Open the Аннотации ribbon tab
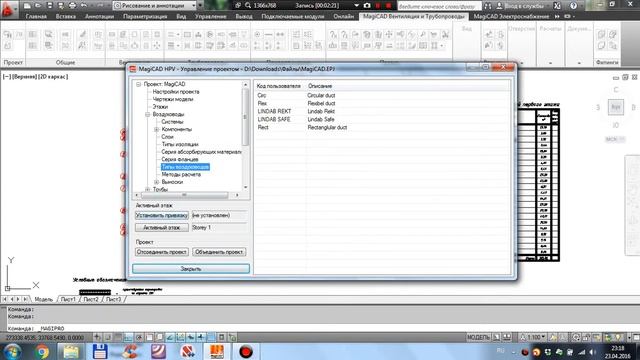 pos(99,16)
